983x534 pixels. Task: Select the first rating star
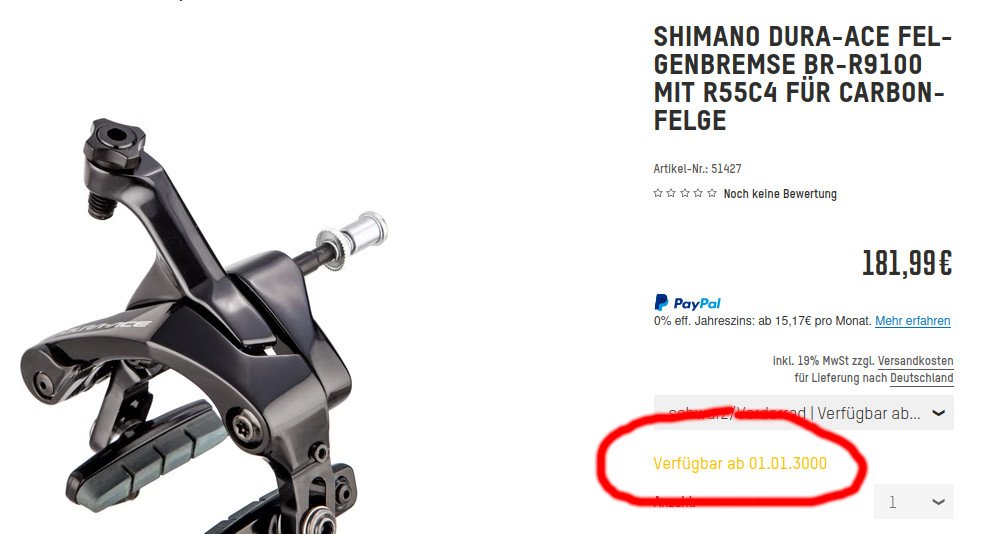point(658,193)
